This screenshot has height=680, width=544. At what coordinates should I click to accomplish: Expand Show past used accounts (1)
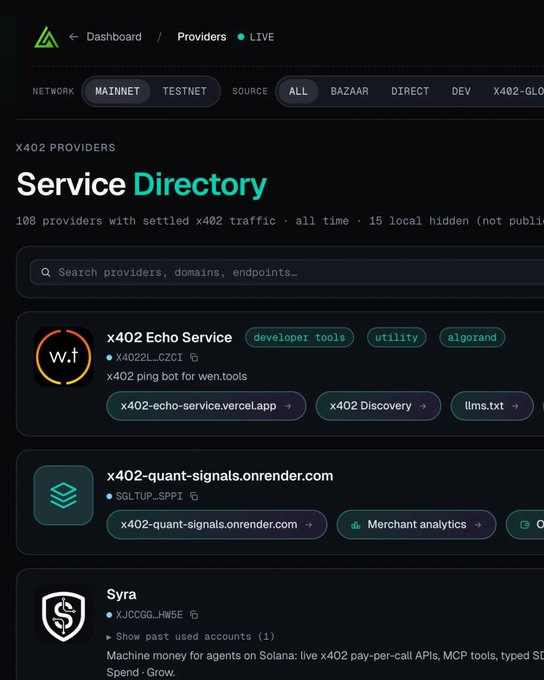coord(190,636)
